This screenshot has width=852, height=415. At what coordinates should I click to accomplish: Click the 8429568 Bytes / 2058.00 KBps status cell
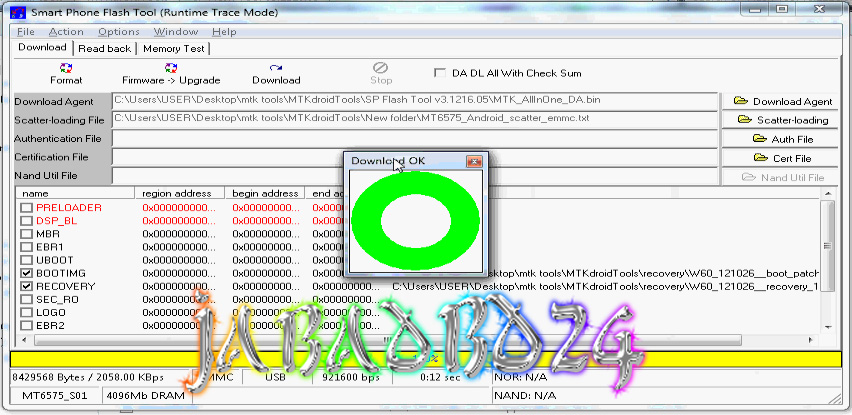click(x=101, y=377)
